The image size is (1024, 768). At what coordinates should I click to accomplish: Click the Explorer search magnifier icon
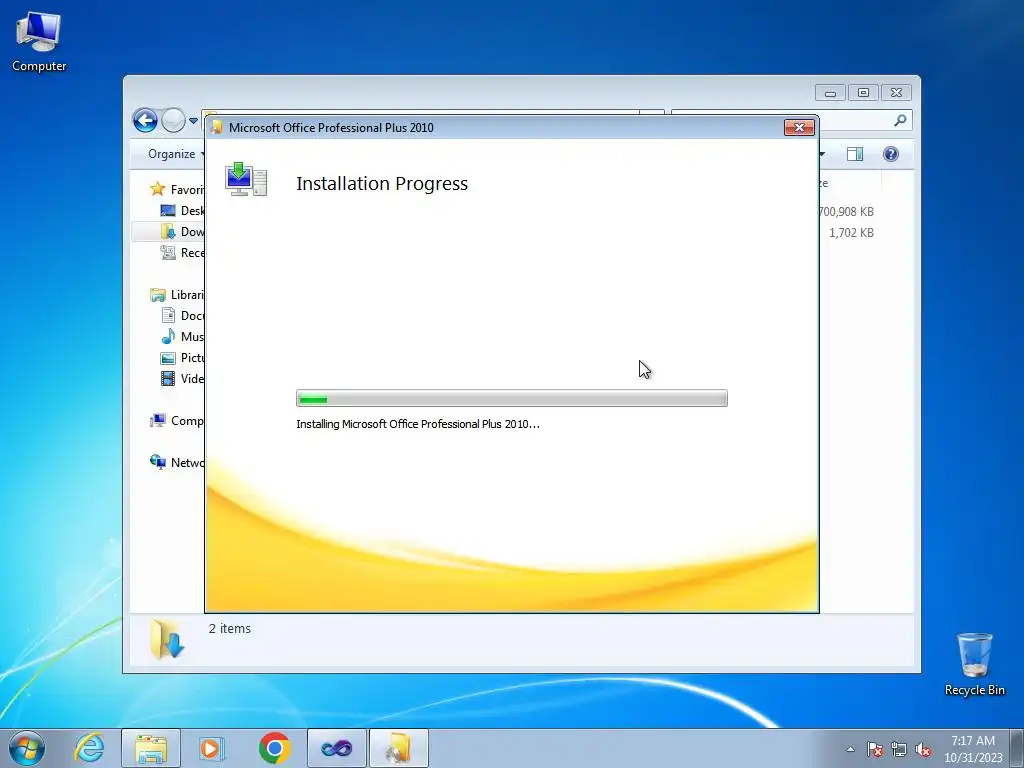(901, 120)
